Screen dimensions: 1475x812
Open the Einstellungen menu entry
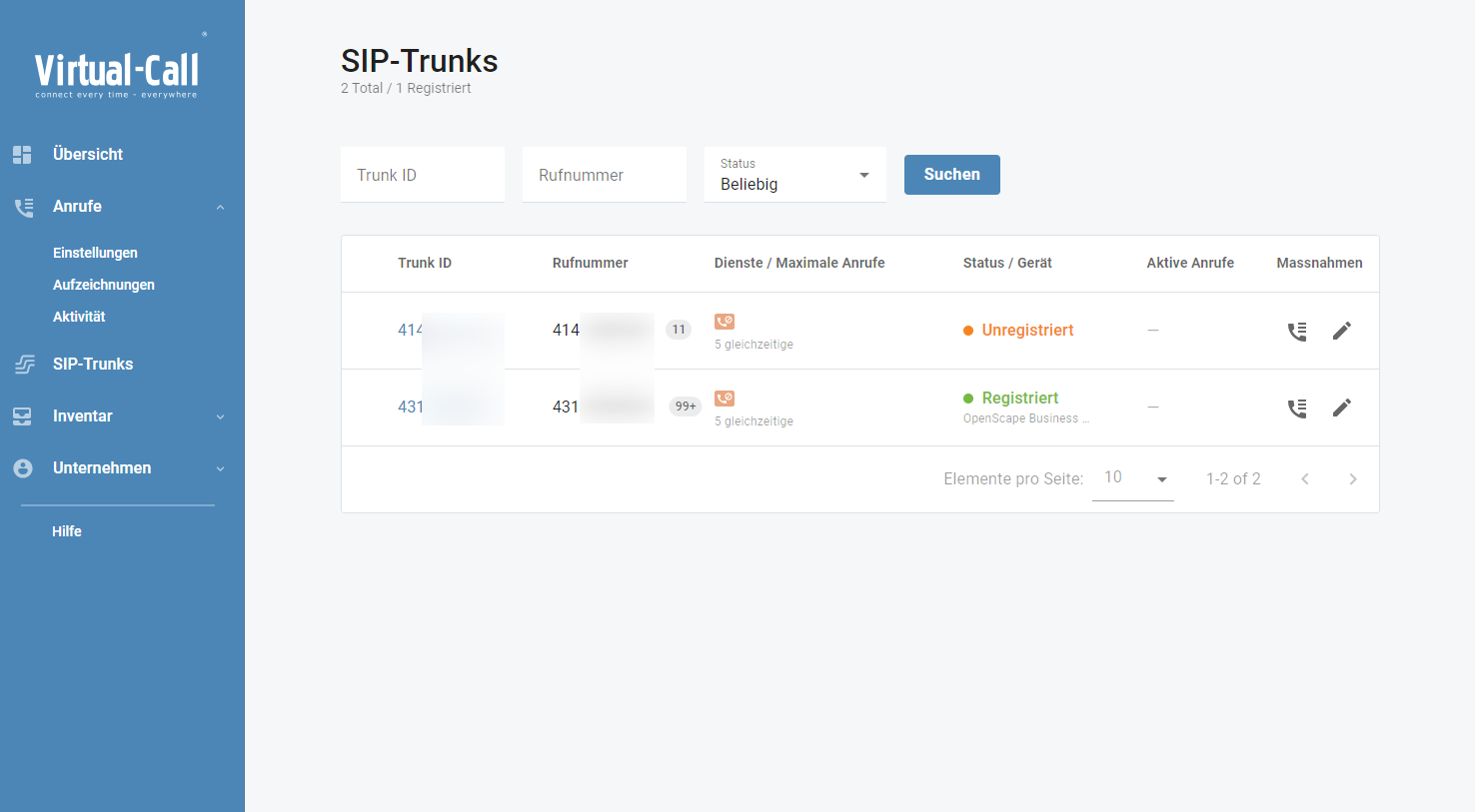coord(95,253)
